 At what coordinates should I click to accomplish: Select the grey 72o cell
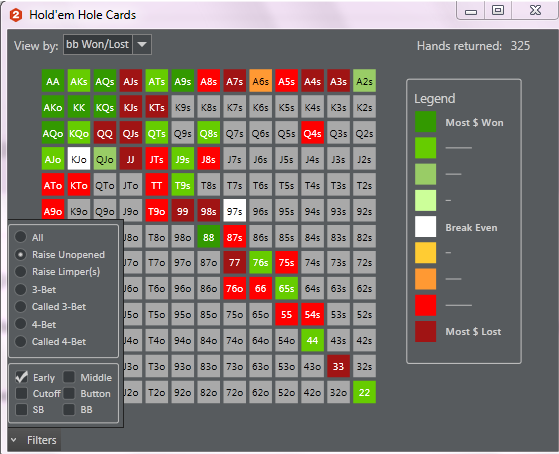pyautogui.click(x=235, y=392)
